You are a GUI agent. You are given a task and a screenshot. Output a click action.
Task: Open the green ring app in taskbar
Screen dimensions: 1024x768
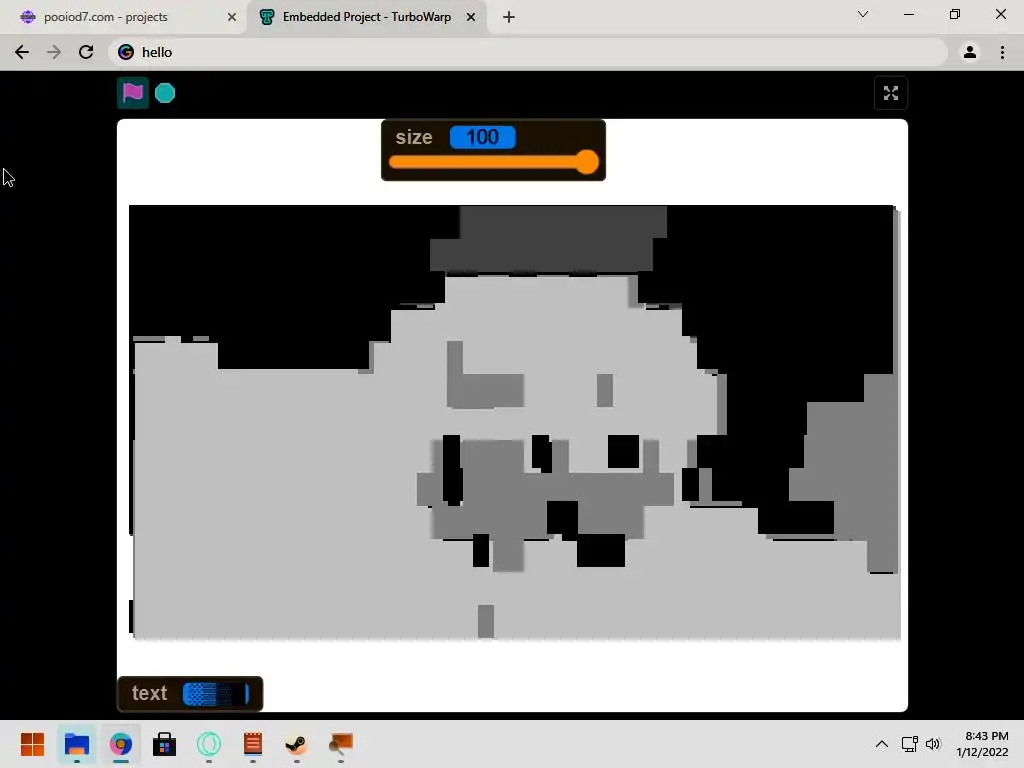click(x=209, y=744)
